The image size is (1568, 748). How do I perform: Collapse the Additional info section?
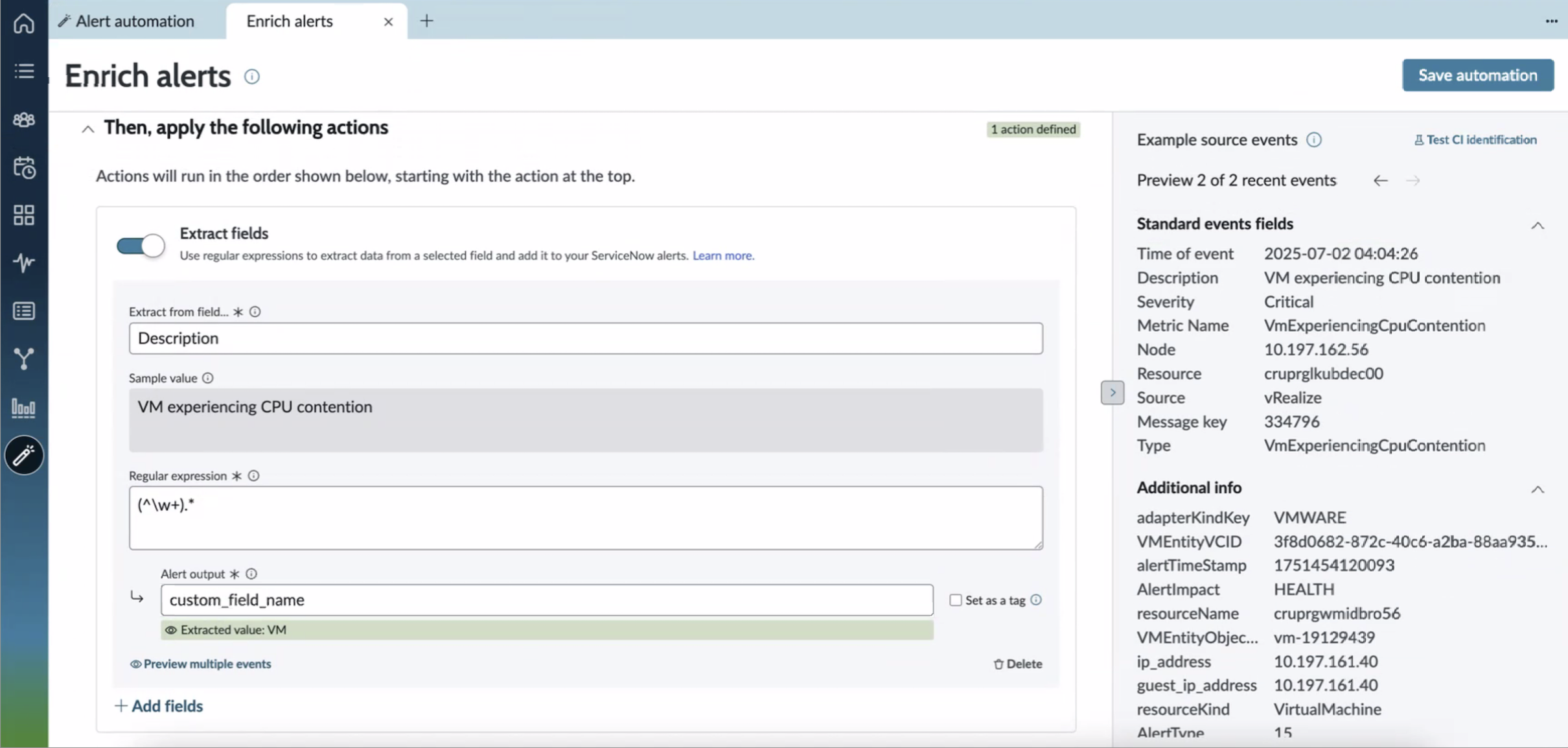[1538, 489]
